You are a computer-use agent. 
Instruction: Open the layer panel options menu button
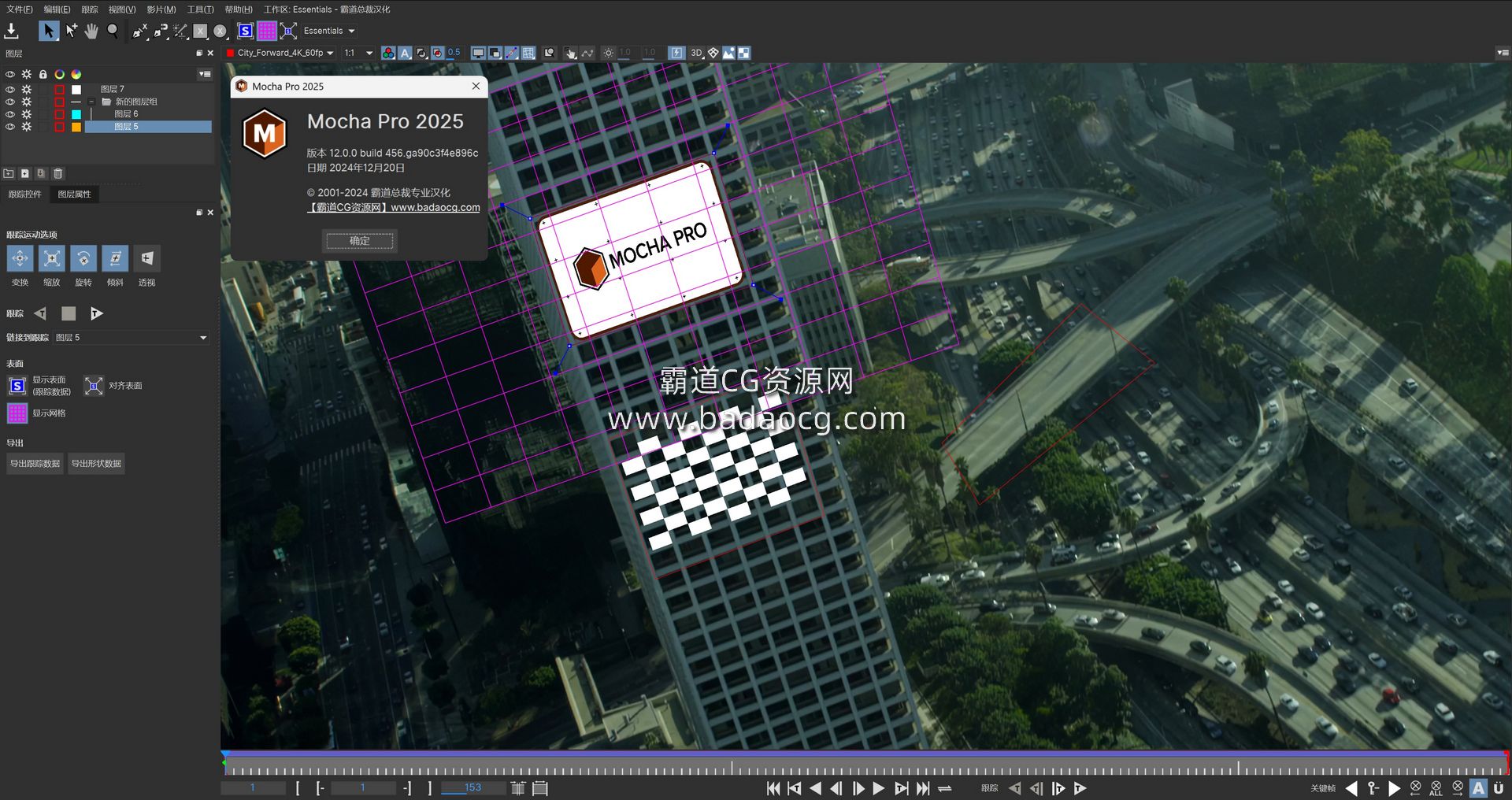(205, 74)
